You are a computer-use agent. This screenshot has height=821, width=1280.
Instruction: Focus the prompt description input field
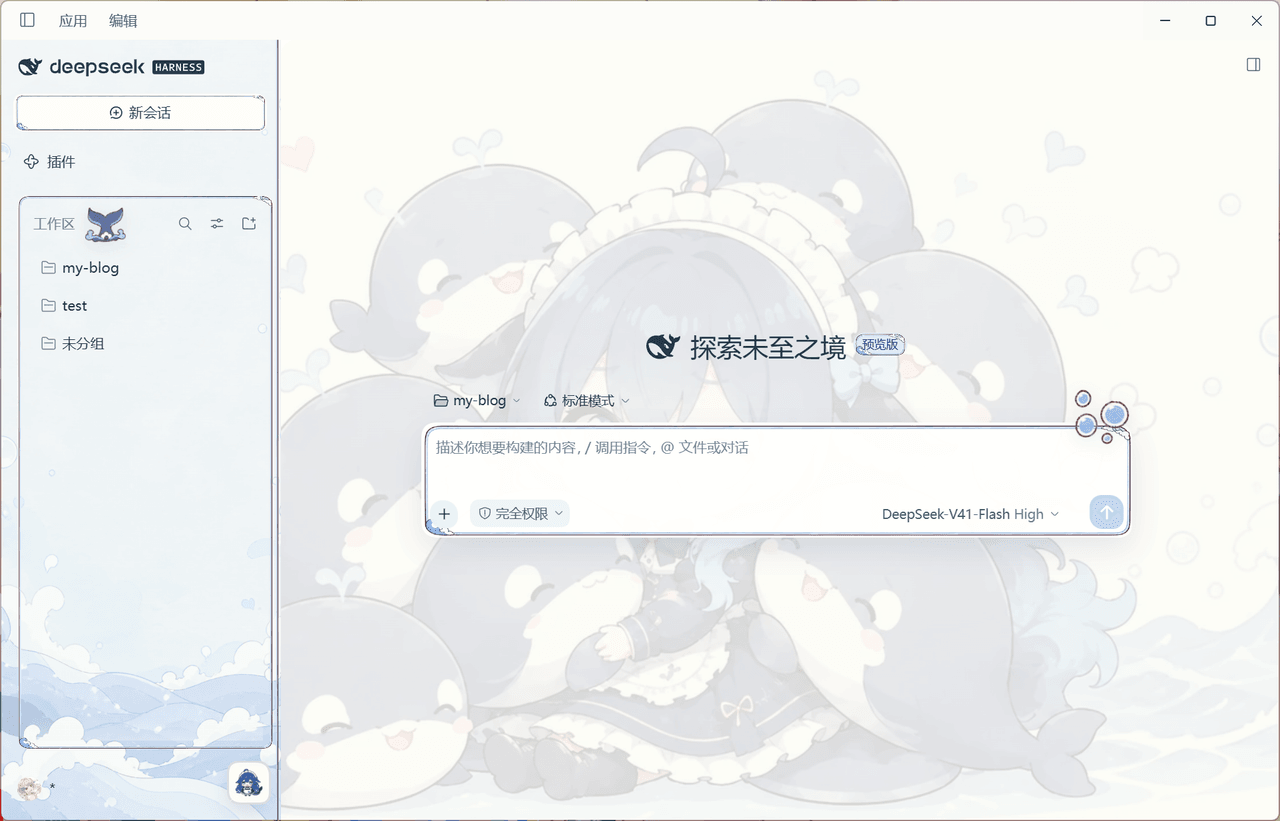[x=777, y=460]
